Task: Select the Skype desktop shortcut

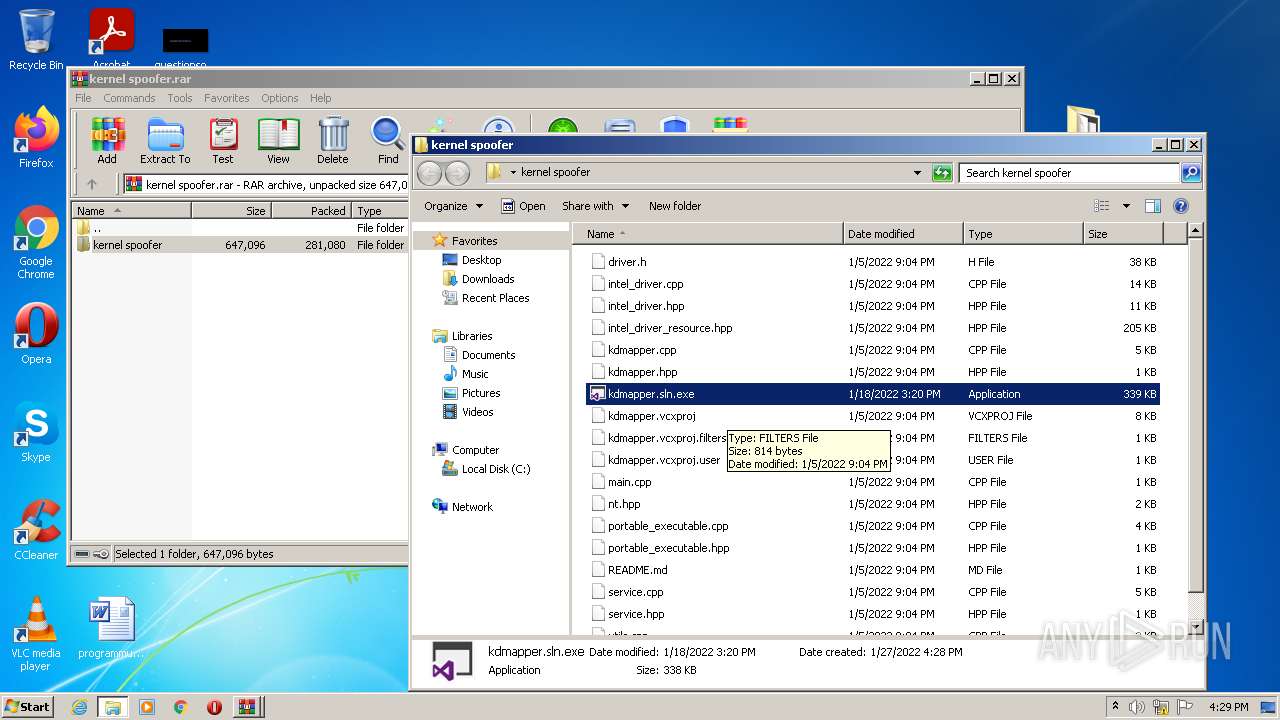Action: [x=36, y=432]
